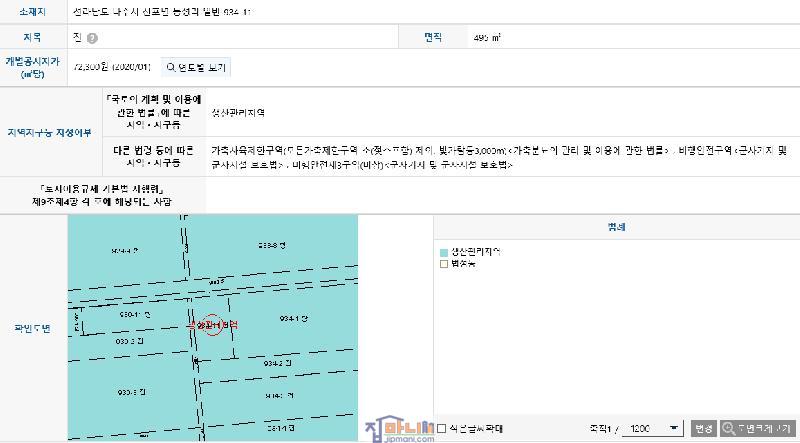
Task: Select parcel 934-2 on the map
Action: click(277, 364)
